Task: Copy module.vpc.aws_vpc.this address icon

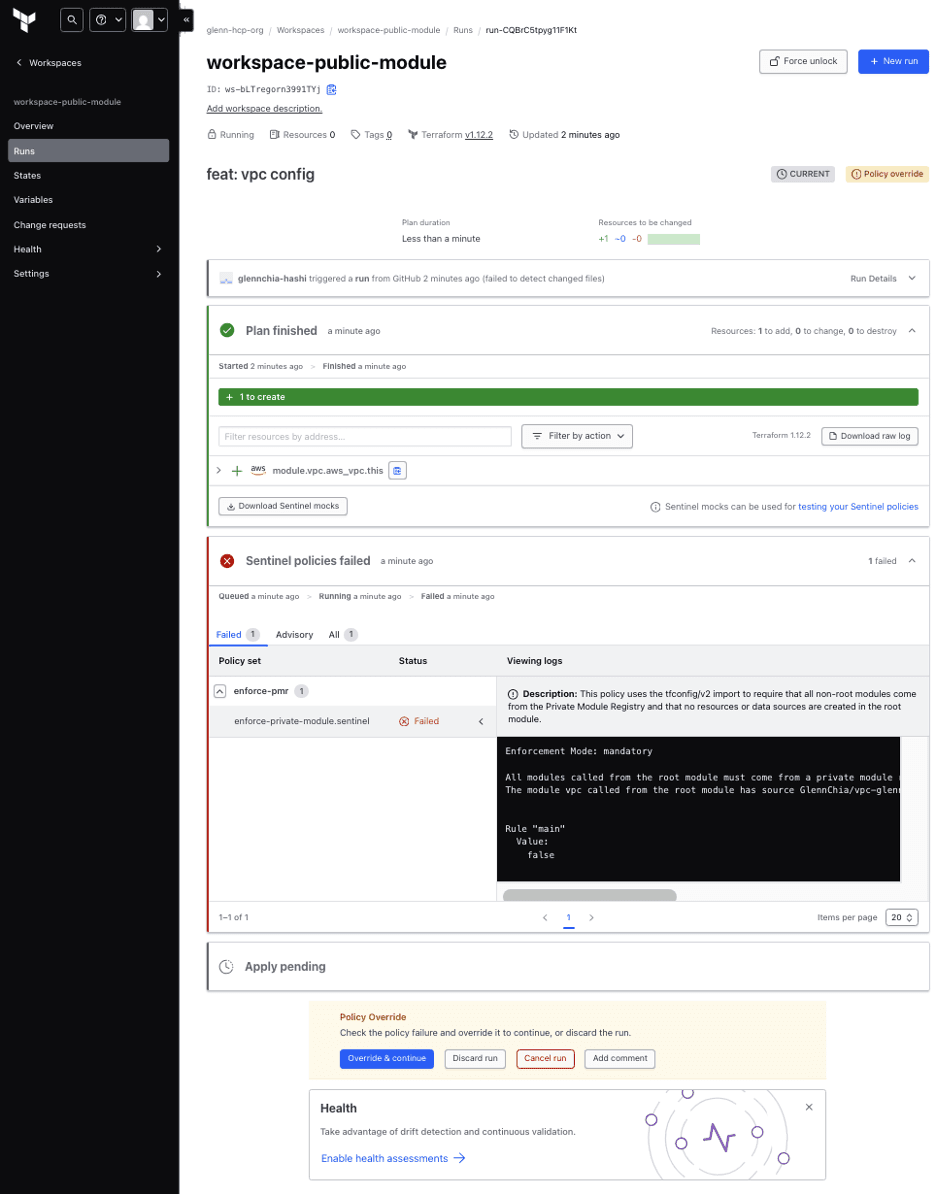Action: [397, 471]
